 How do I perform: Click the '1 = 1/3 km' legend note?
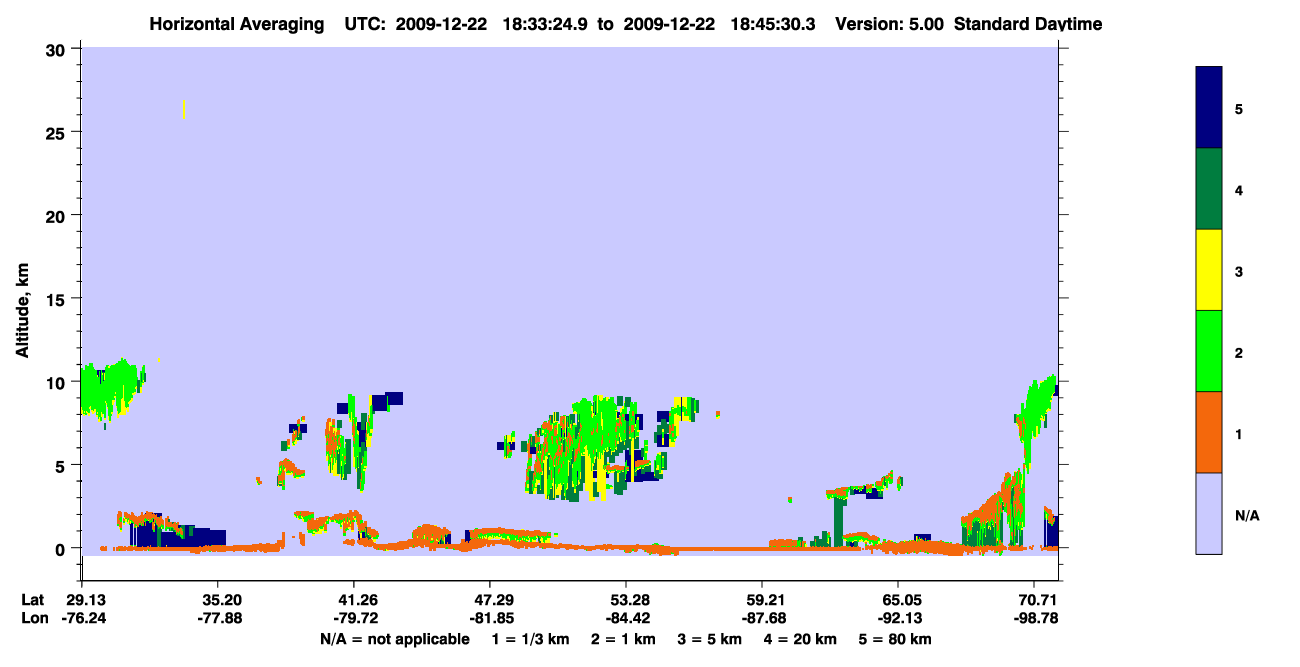(x=531, y=639)
